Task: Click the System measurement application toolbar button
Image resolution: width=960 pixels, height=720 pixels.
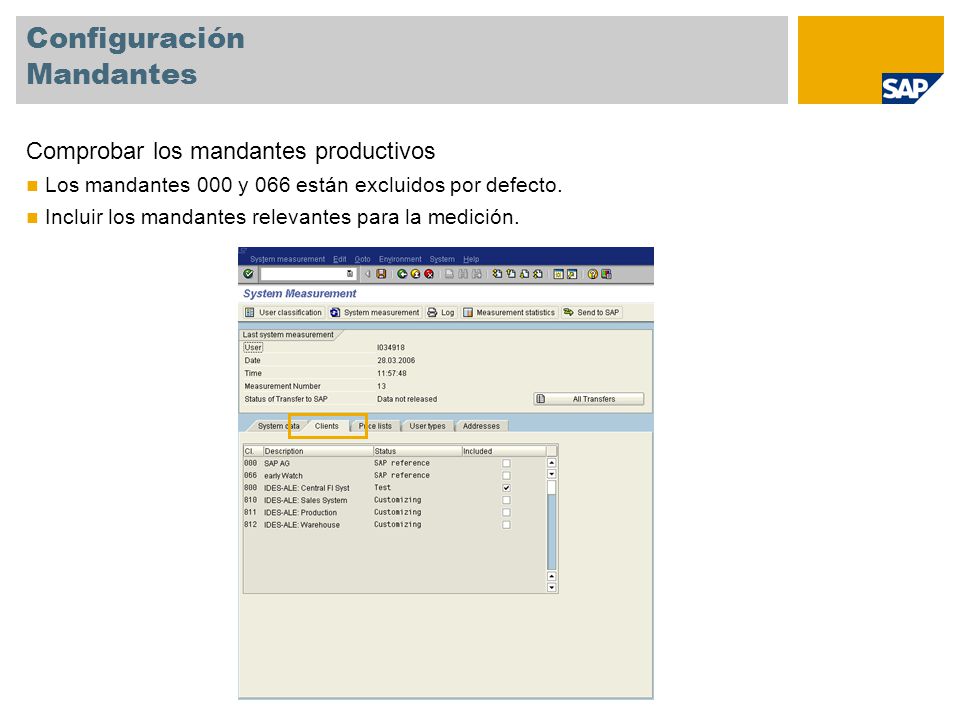Action: point(375,312)
